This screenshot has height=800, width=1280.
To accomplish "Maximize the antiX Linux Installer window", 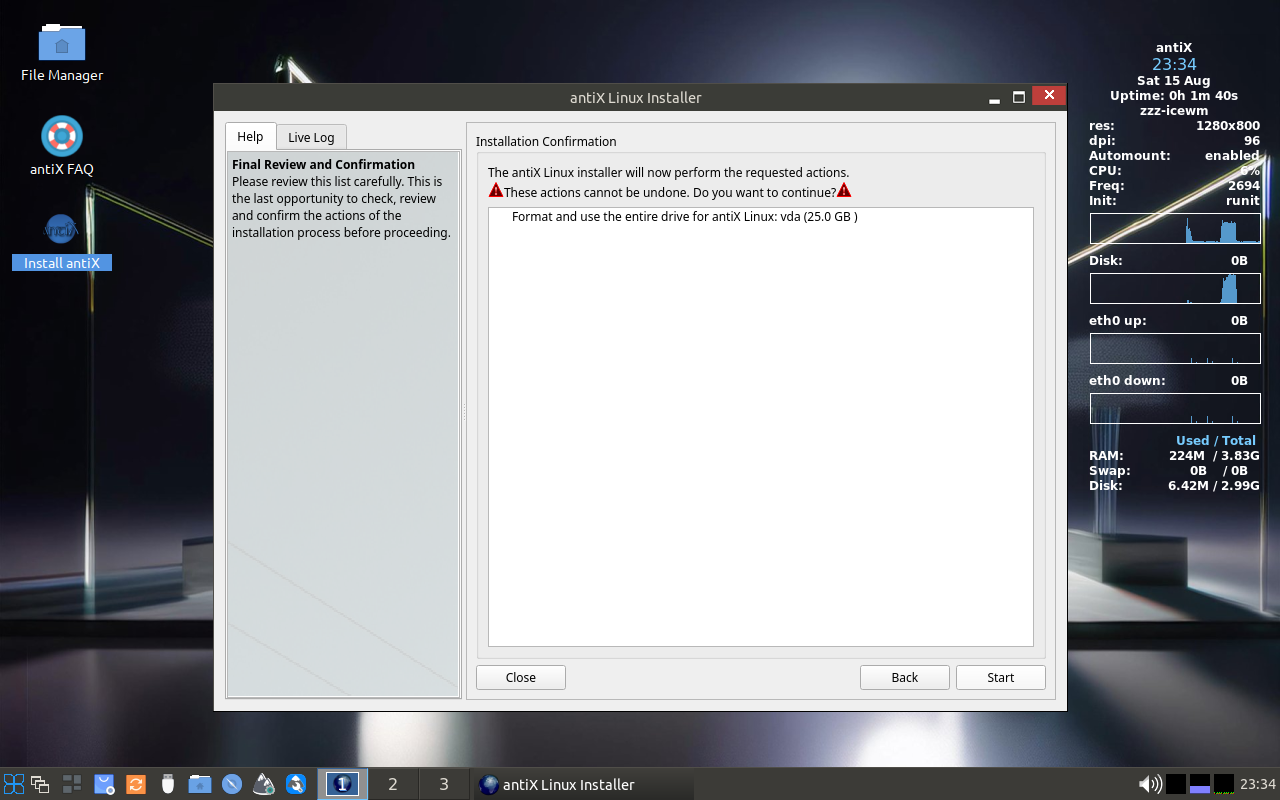I will point(1019,97).
